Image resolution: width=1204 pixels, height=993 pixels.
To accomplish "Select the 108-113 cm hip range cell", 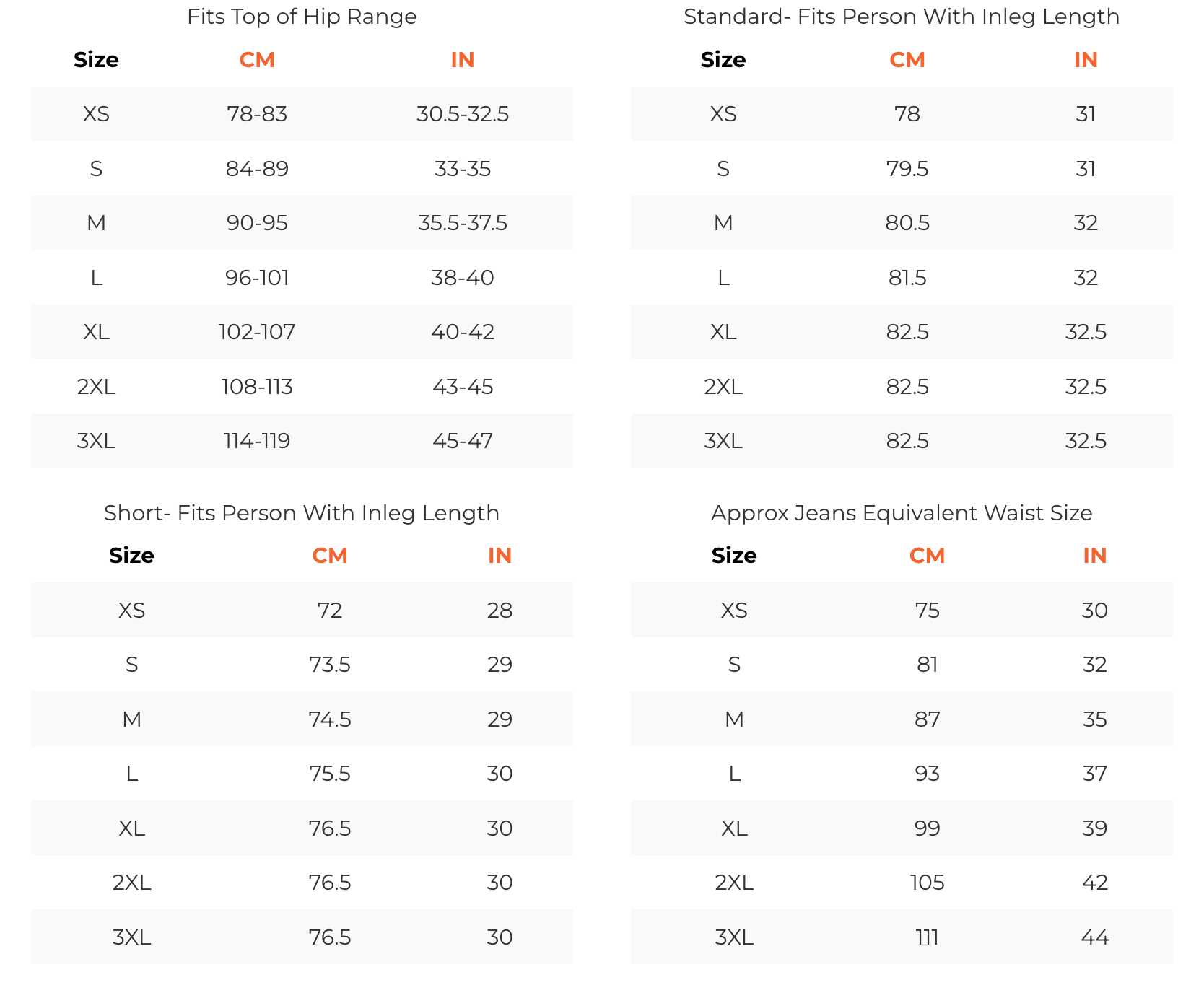I will [257, 387].
